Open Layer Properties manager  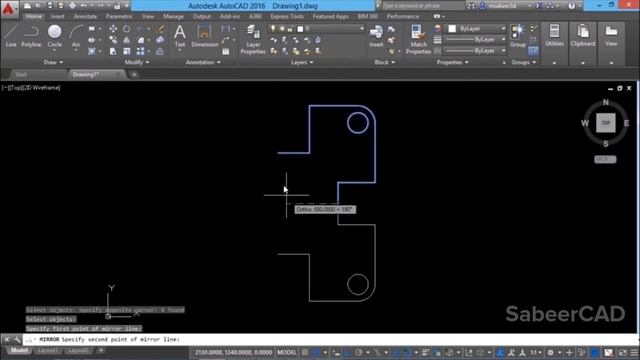click(x=253, y=39)
